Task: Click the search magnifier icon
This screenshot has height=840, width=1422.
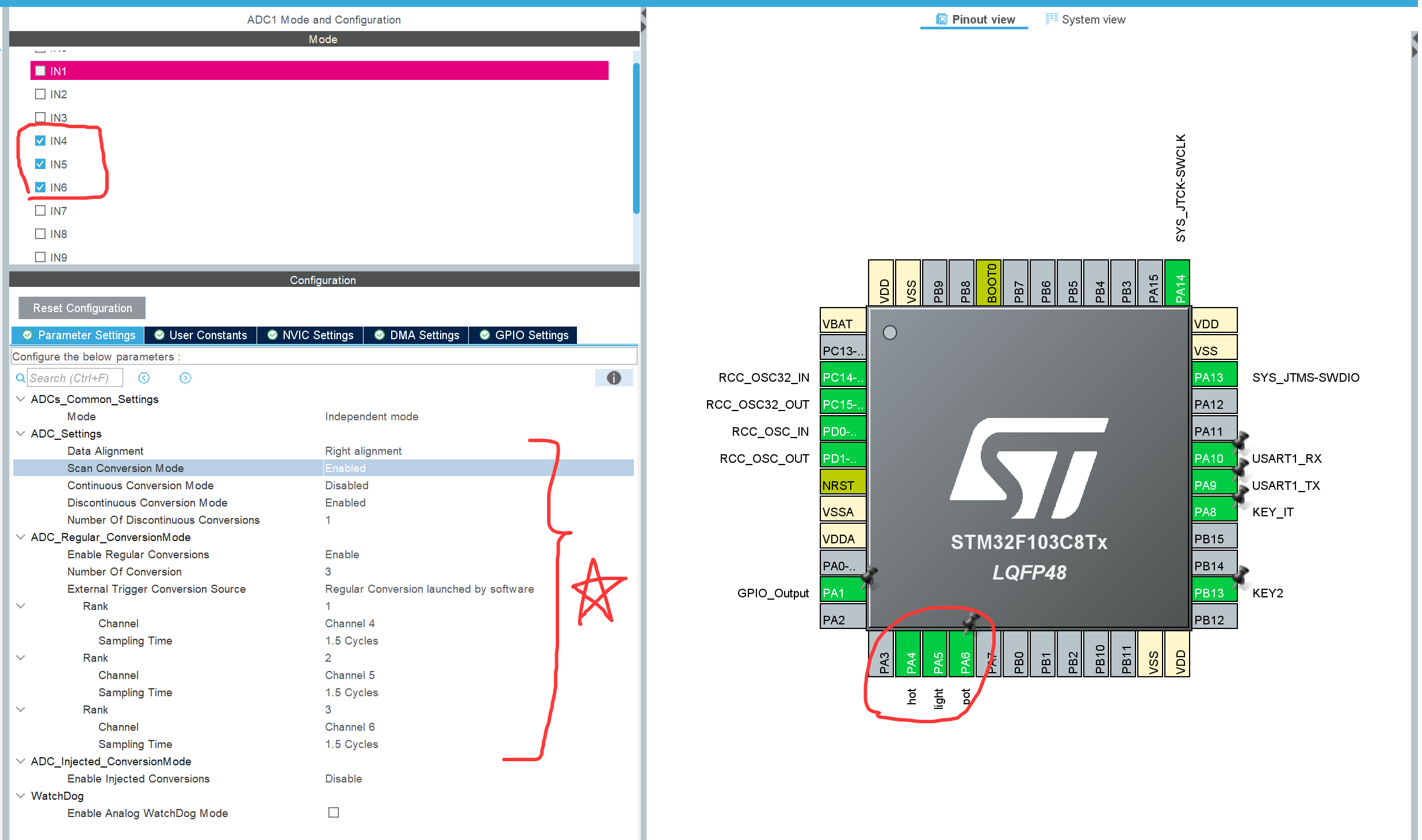Action: 20,378
